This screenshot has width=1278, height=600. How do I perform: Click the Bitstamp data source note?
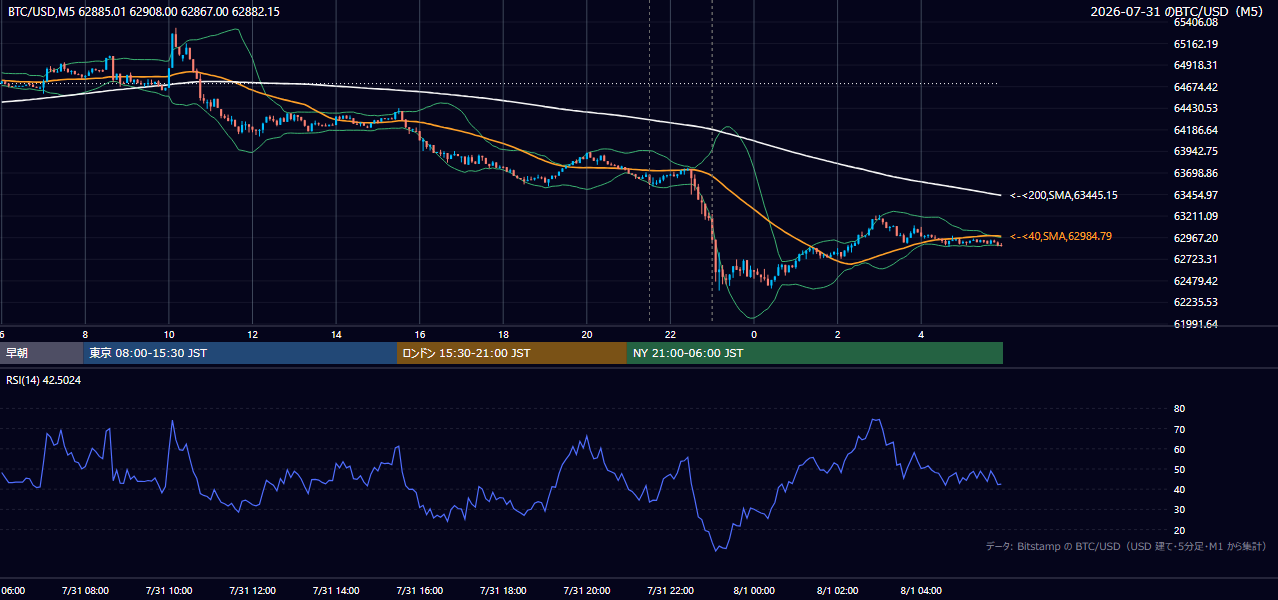click(1127, 546)
